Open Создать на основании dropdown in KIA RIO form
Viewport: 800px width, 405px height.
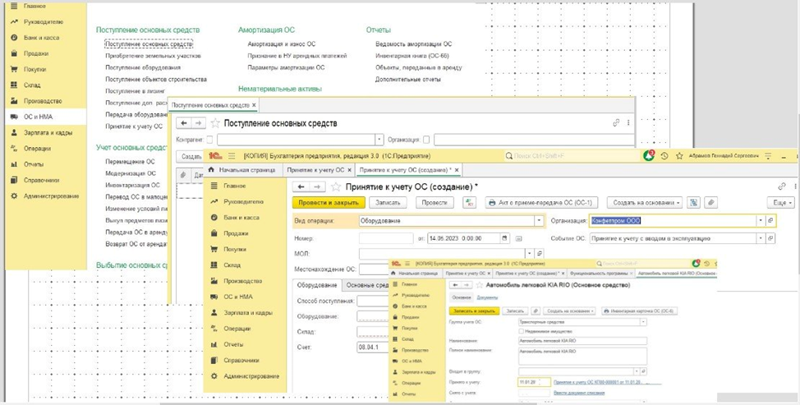569,311
